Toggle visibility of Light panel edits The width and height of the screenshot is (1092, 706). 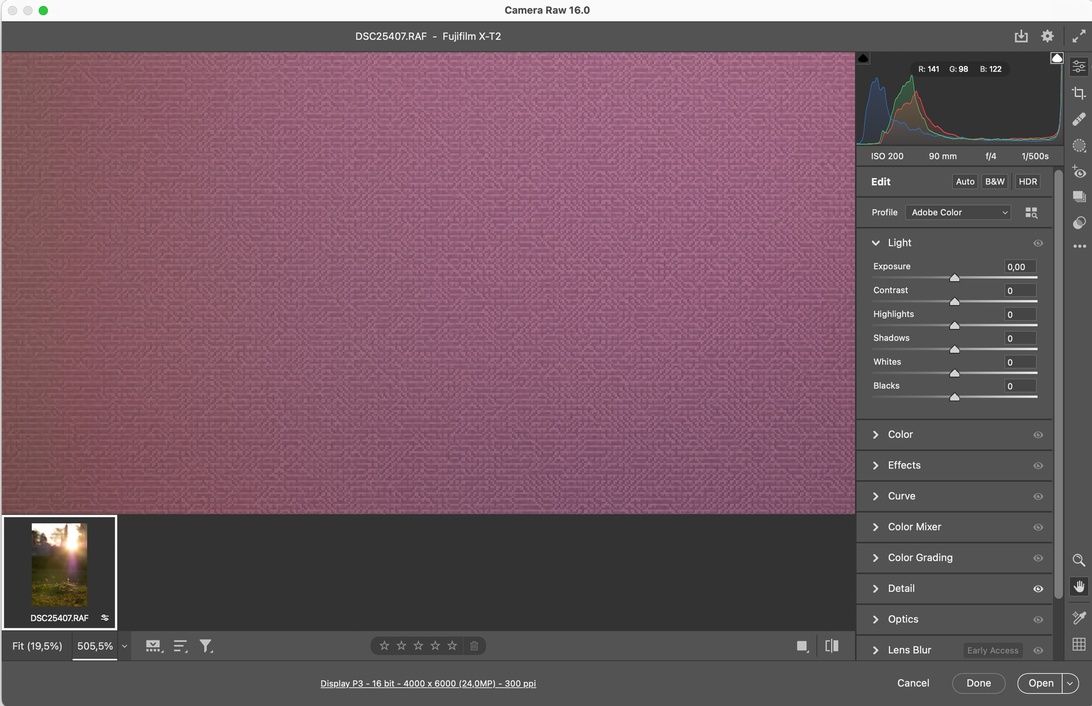(x=1038, y=243)
